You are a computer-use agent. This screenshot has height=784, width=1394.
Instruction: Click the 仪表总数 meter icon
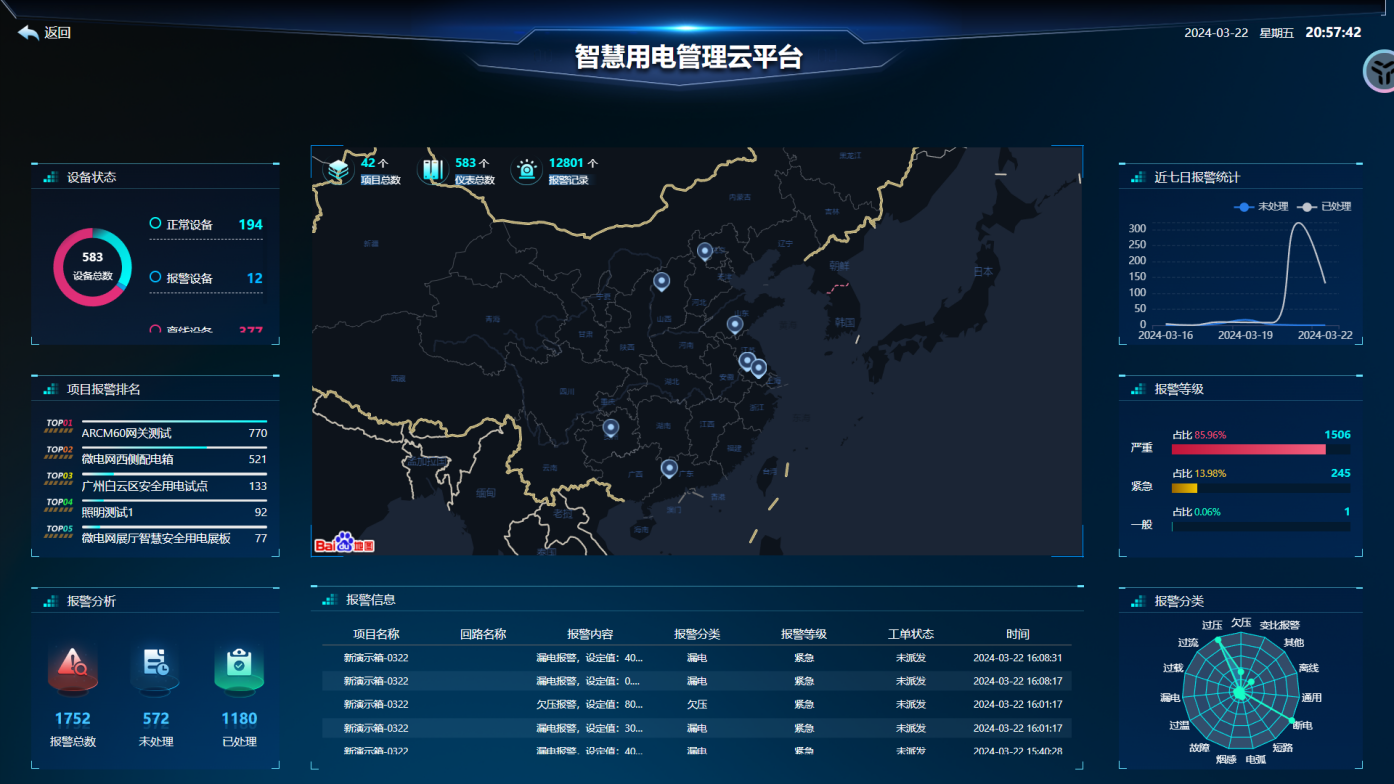[433, 170]
